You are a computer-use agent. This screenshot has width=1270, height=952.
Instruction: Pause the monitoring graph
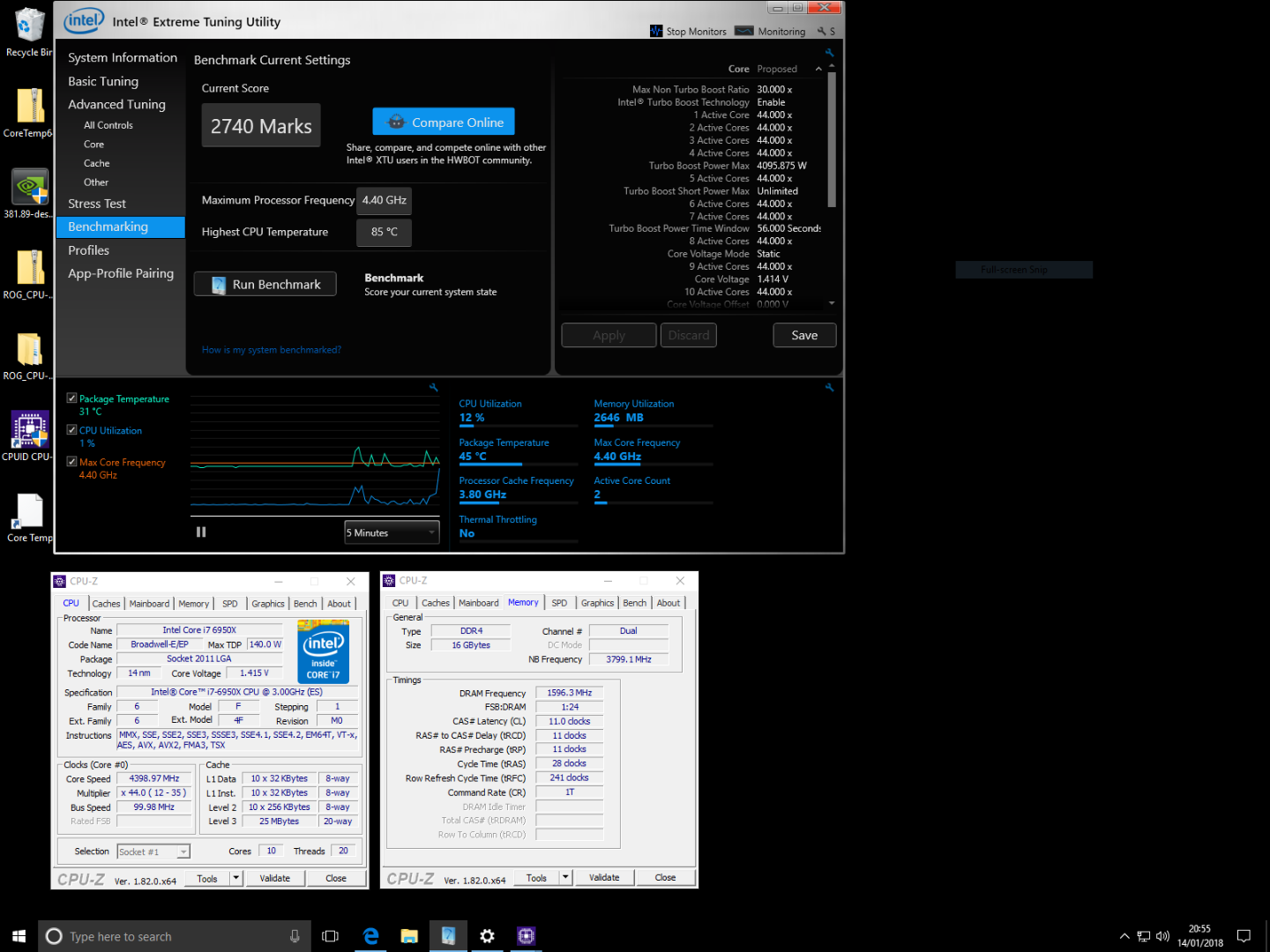pyautogui.click(x=201, y=532)
